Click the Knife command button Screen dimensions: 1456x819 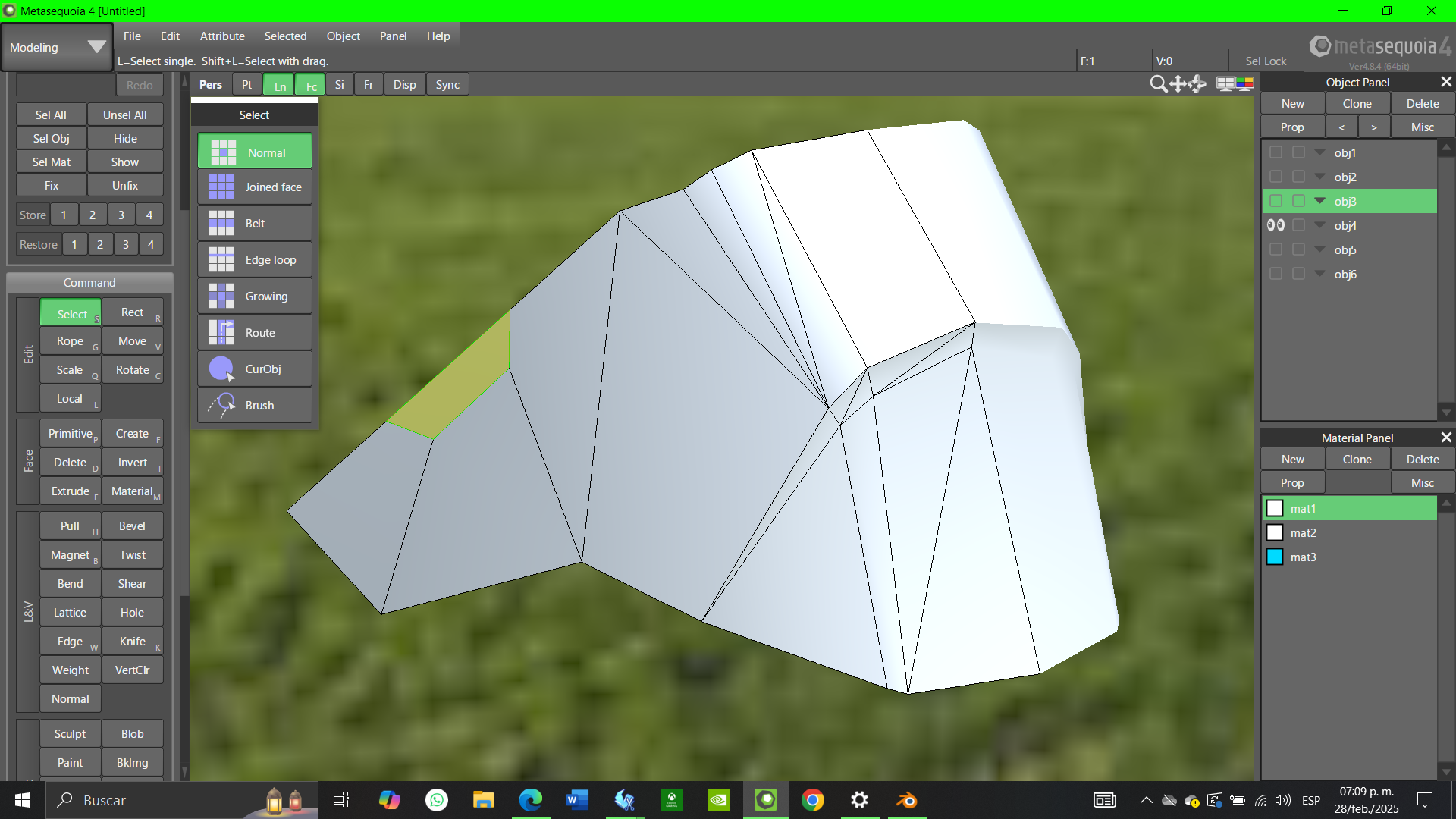133,642
